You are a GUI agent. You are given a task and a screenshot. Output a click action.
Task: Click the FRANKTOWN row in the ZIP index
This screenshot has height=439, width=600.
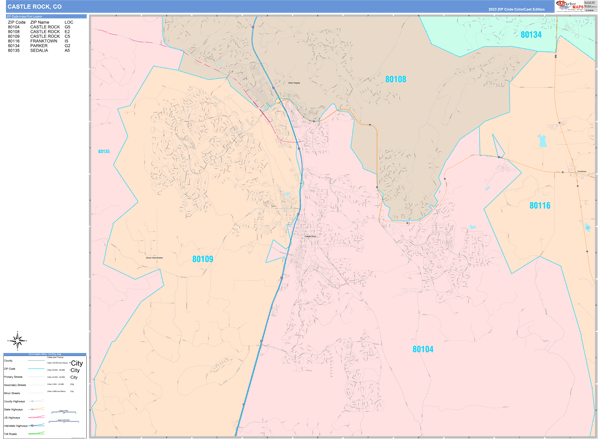pos(40,41)
